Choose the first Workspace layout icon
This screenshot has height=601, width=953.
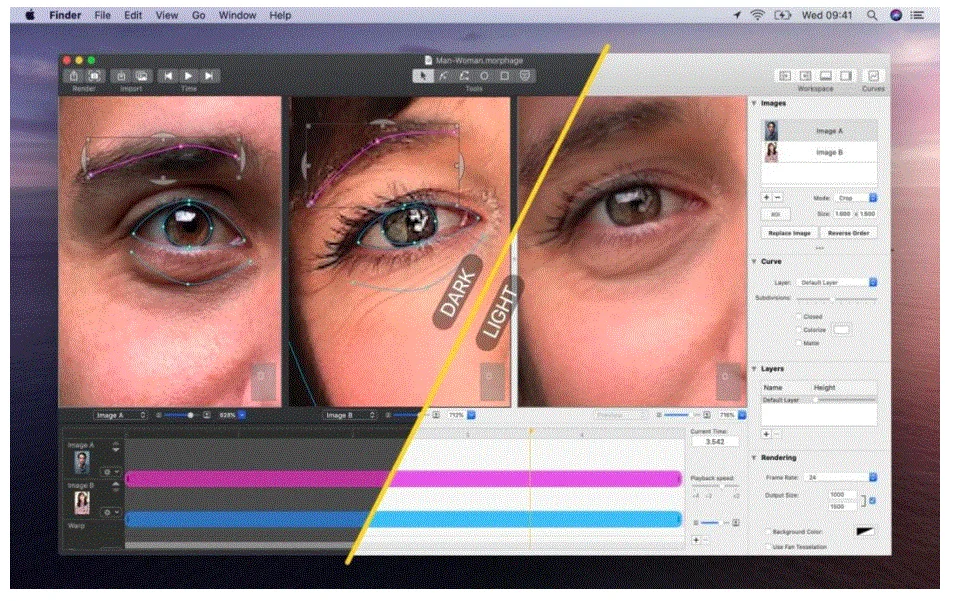coord(785,76)
